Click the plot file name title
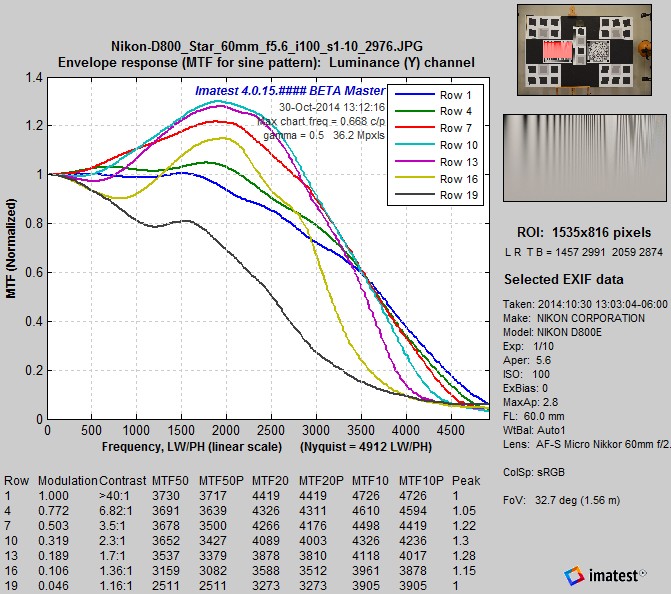Viewport: 671px width, 594px height. click(267, 46)
